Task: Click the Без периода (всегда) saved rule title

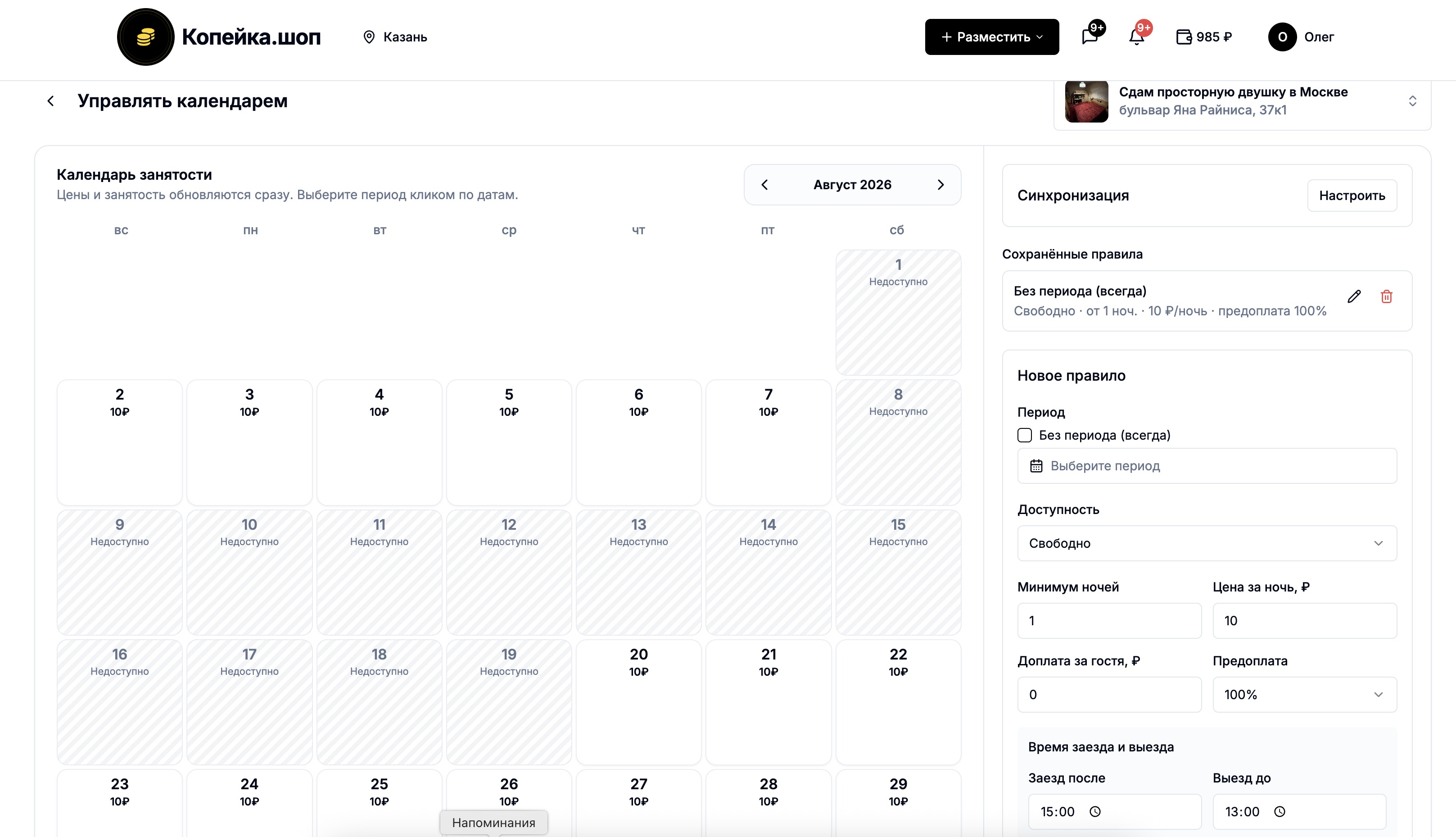Action: [x=1080, y=291]
